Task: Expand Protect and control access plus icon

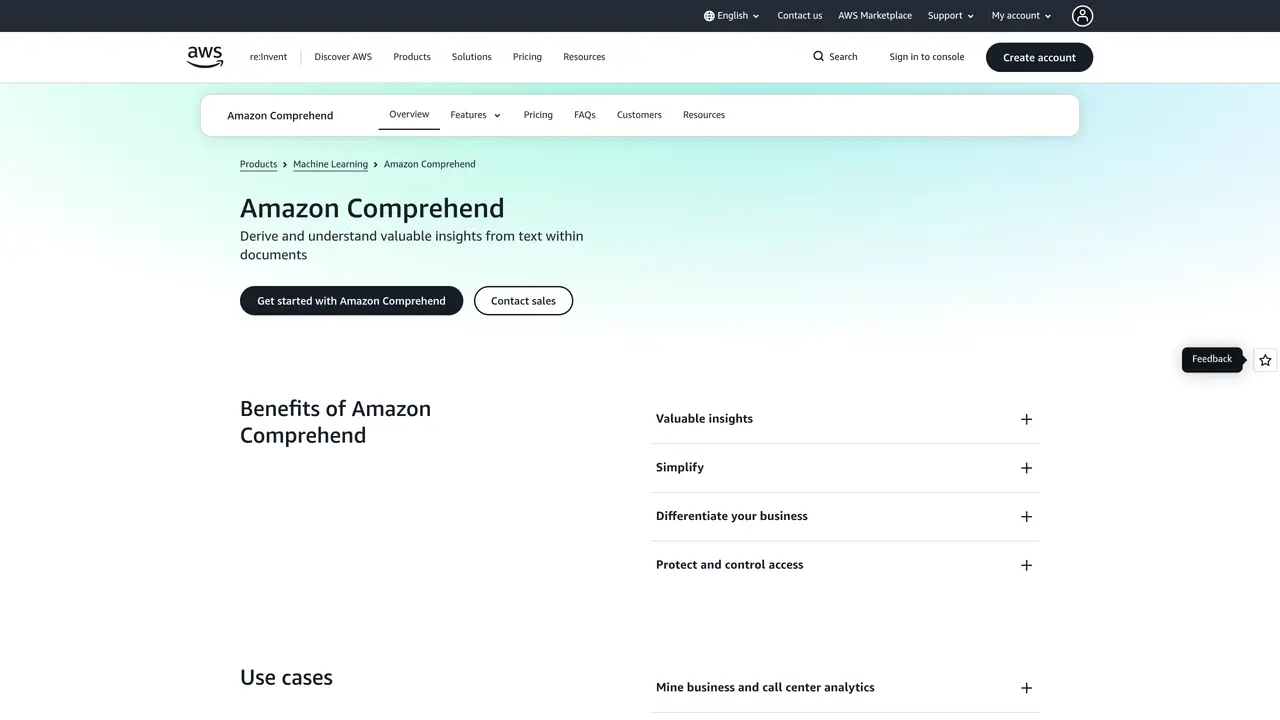Action: click(x=1026, y=565)
